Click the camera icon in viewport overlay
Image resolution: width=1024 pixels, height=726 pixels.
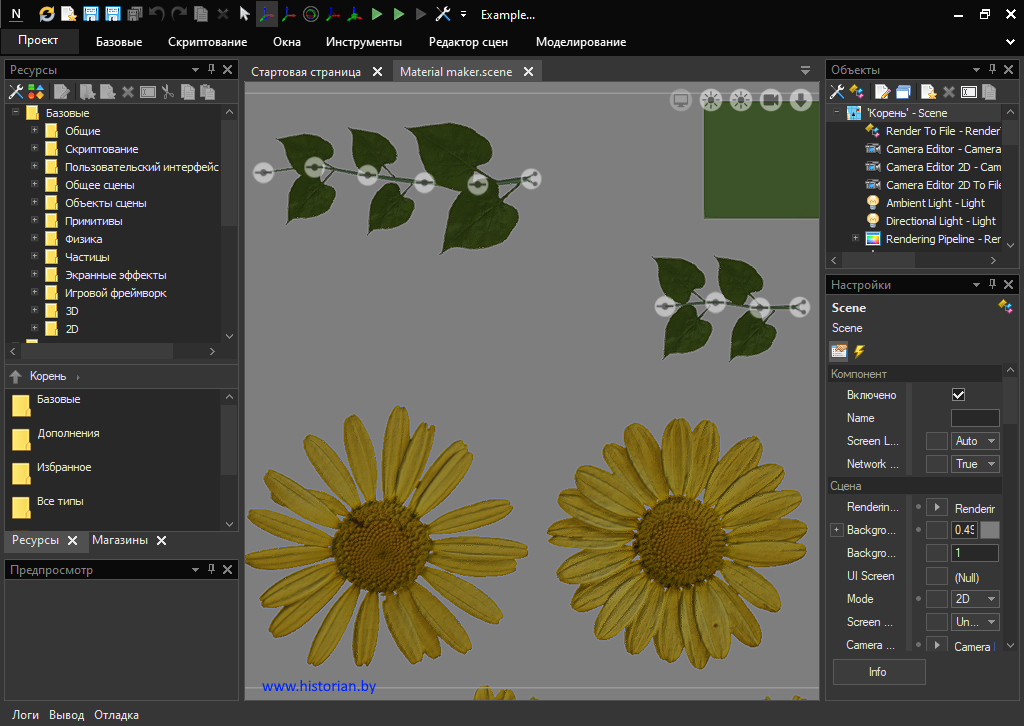(771, 99)
